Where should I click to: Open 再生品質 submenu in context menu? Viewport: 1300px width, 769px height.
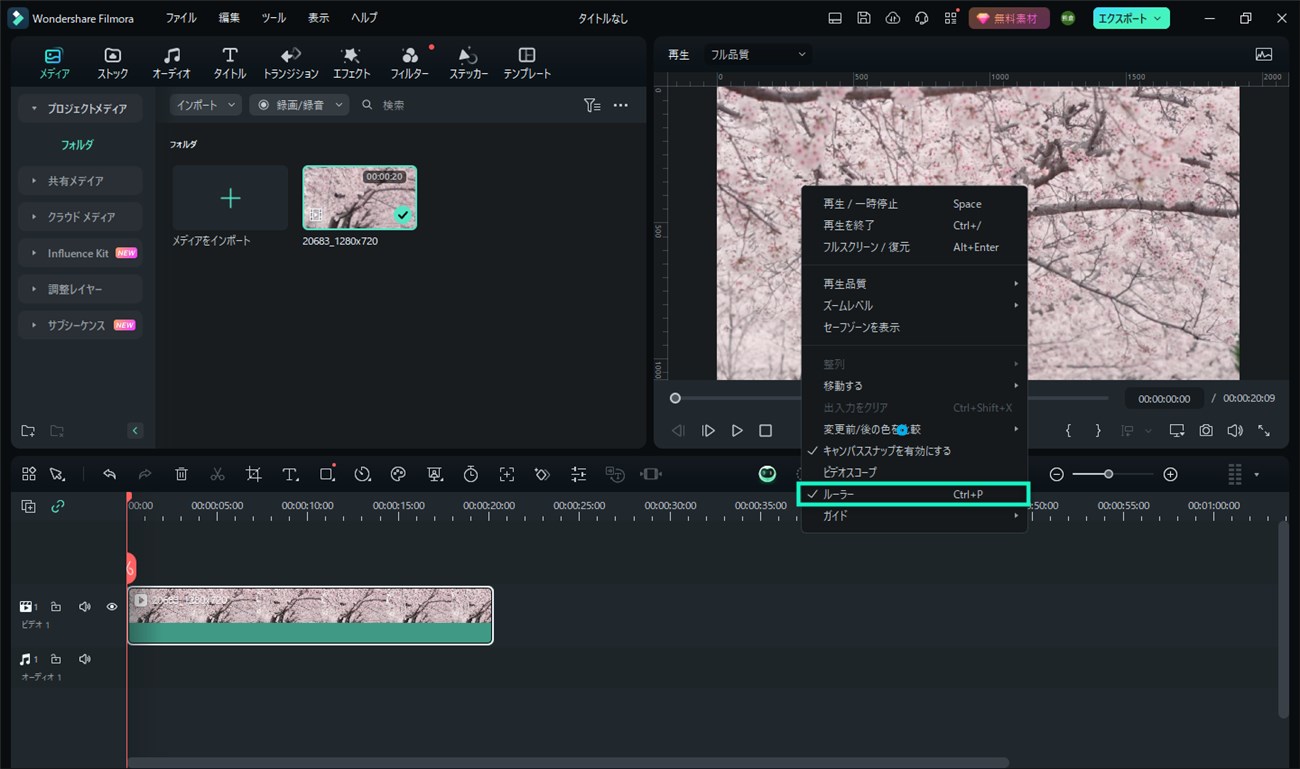pyautogui.click(x=914, y=284)
